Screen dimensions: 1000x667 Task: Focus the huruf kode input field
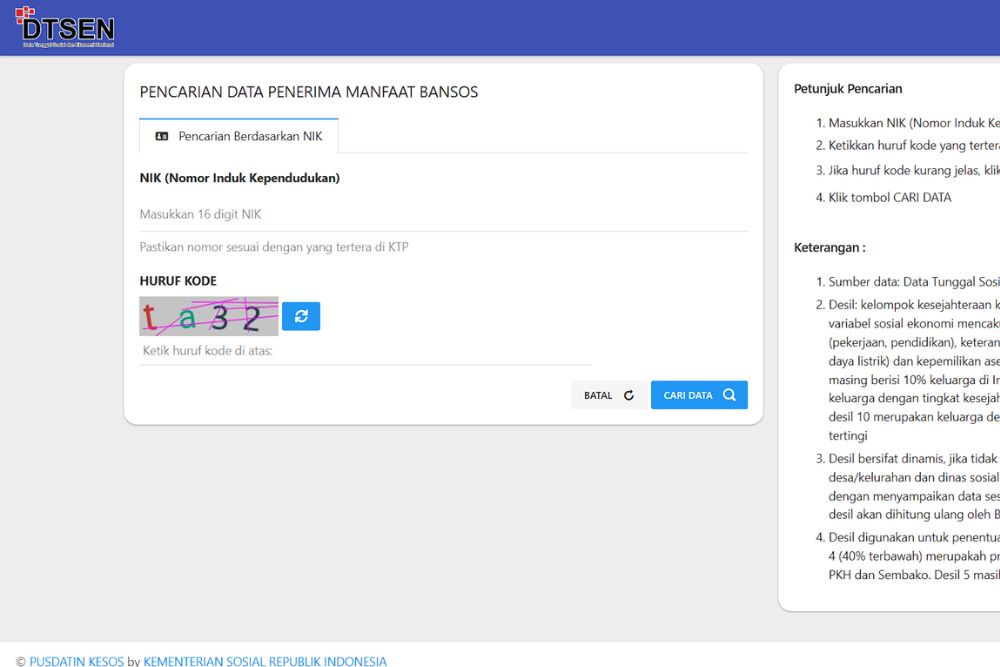point(365,351)
